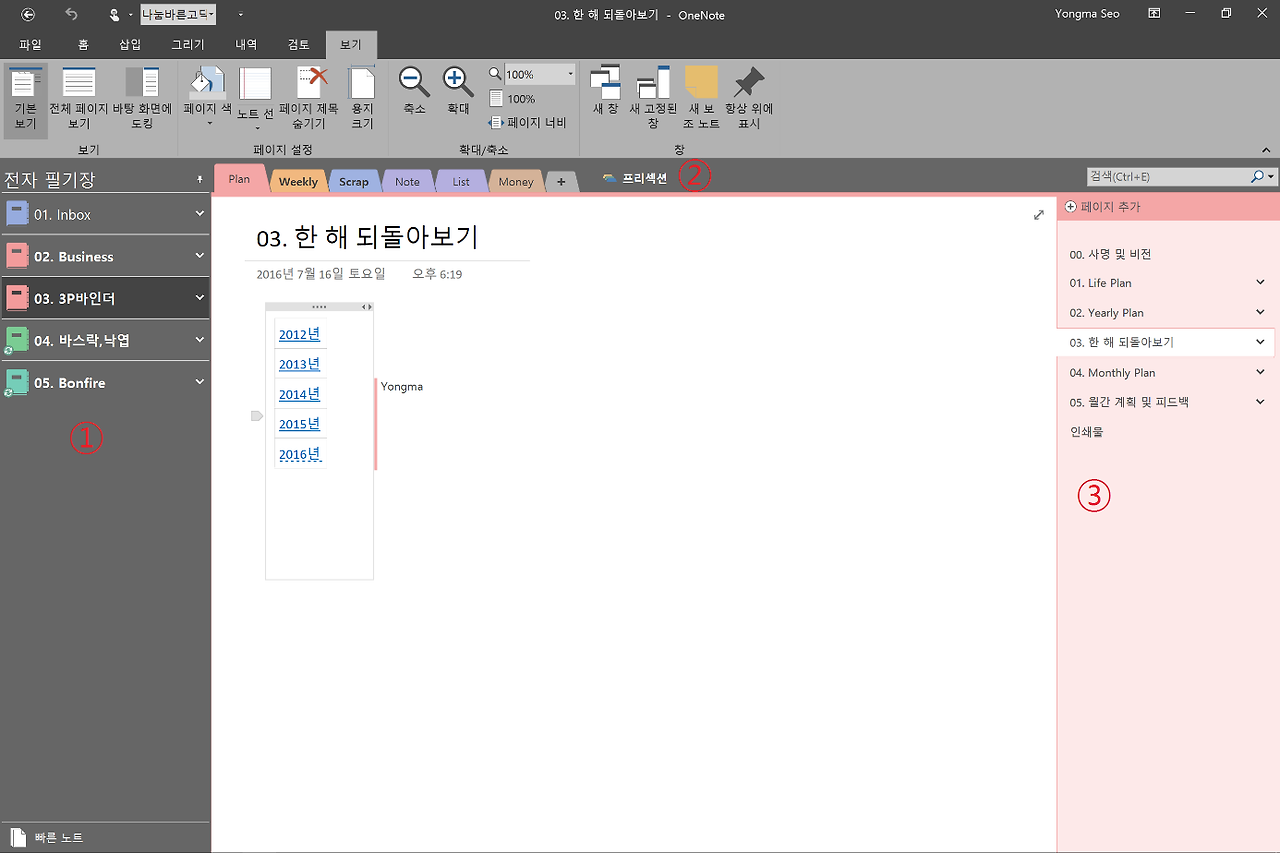Viewport: 1280px width, 853px height.
Task: Click the 페이지 추가 add page button
Action: click(1103, 207)
